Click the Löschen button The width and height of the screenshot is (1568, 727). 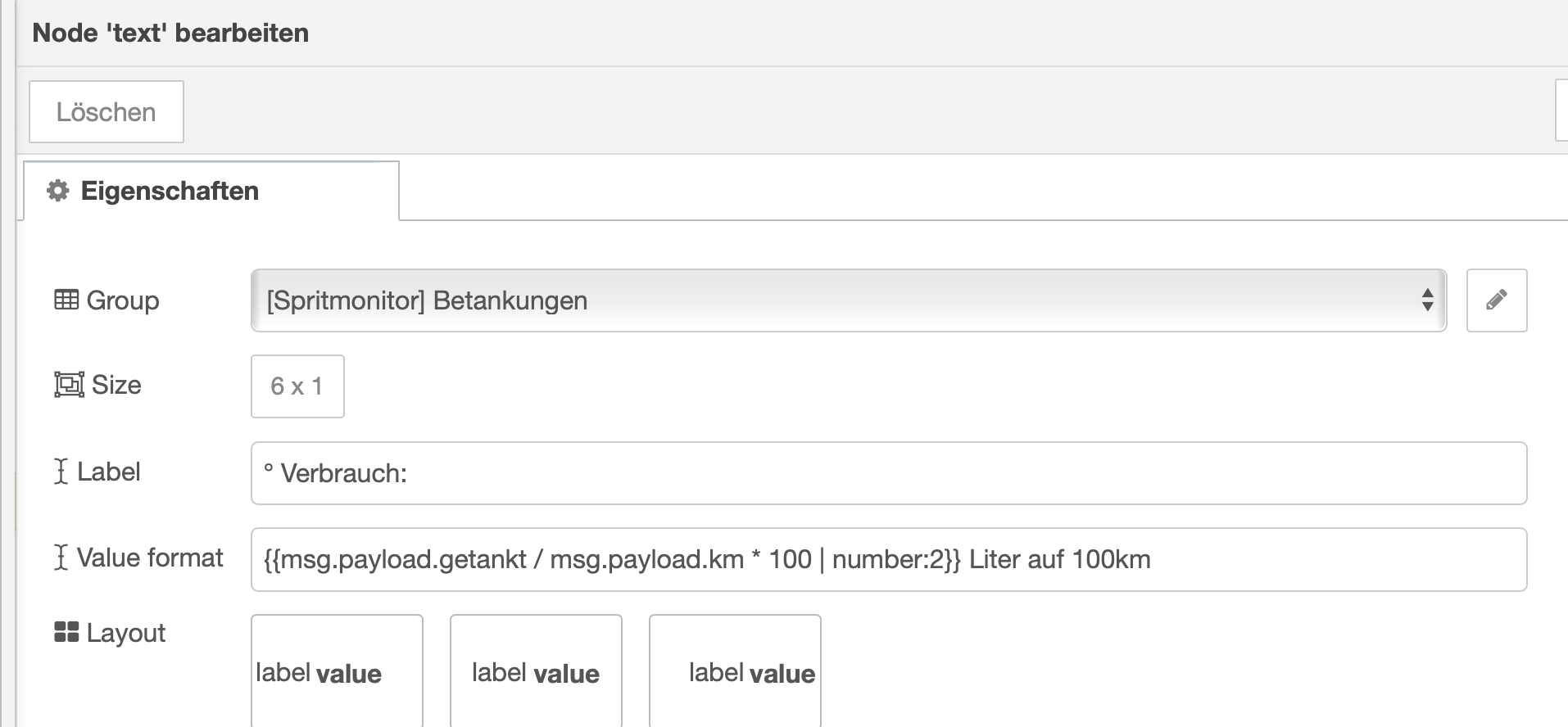(106, 111)
